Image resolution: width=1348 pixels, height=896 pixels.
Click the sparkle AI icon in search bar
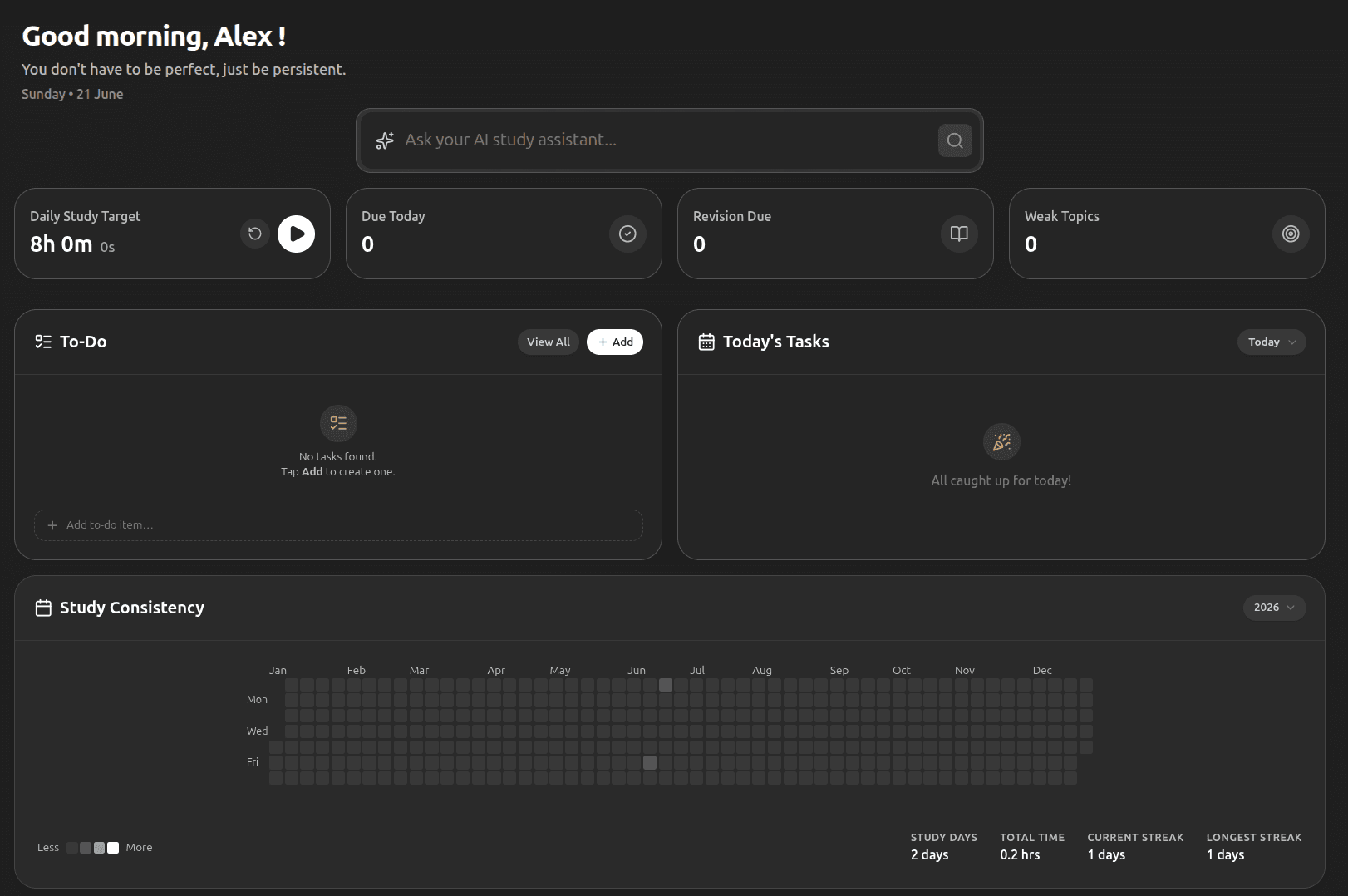(385, 140)
